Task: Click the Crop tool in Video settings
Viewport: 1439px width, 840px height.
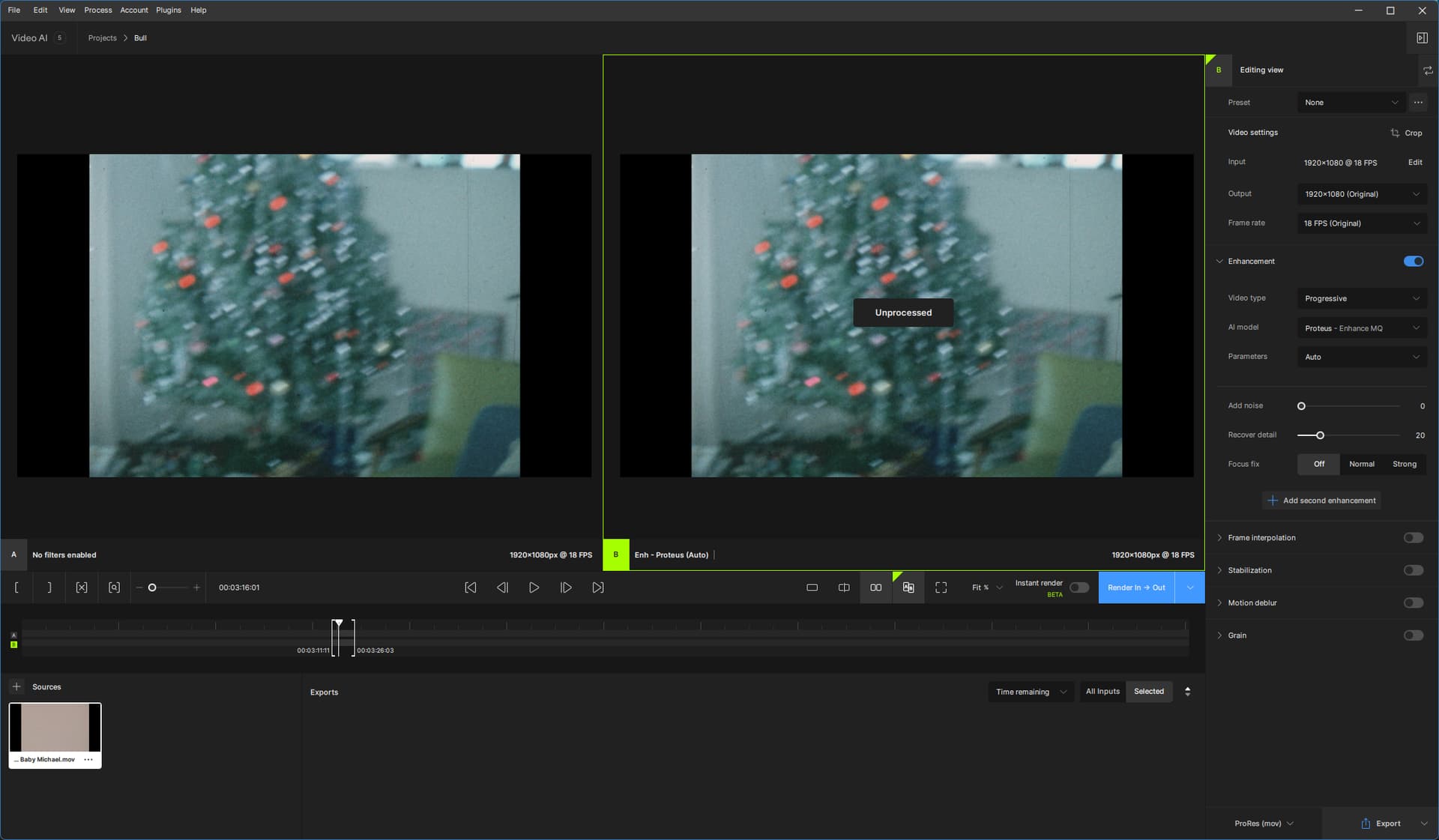Action: (x=1406, y=133)
